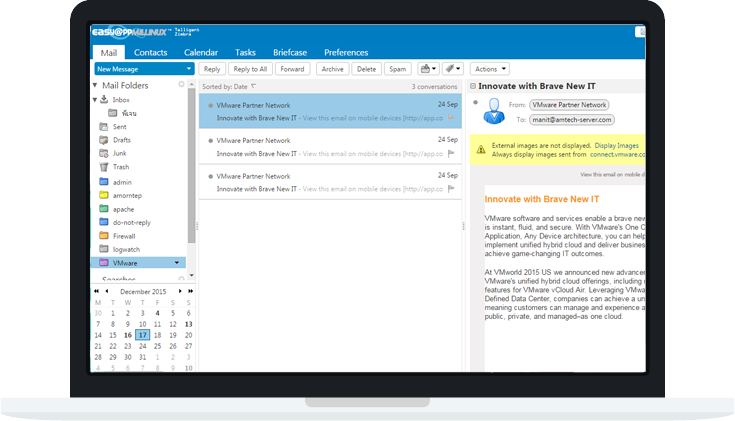Flag the third VMware Partner Network message
Viewport: 735px width, 421px height.
[x=451, y=188]
